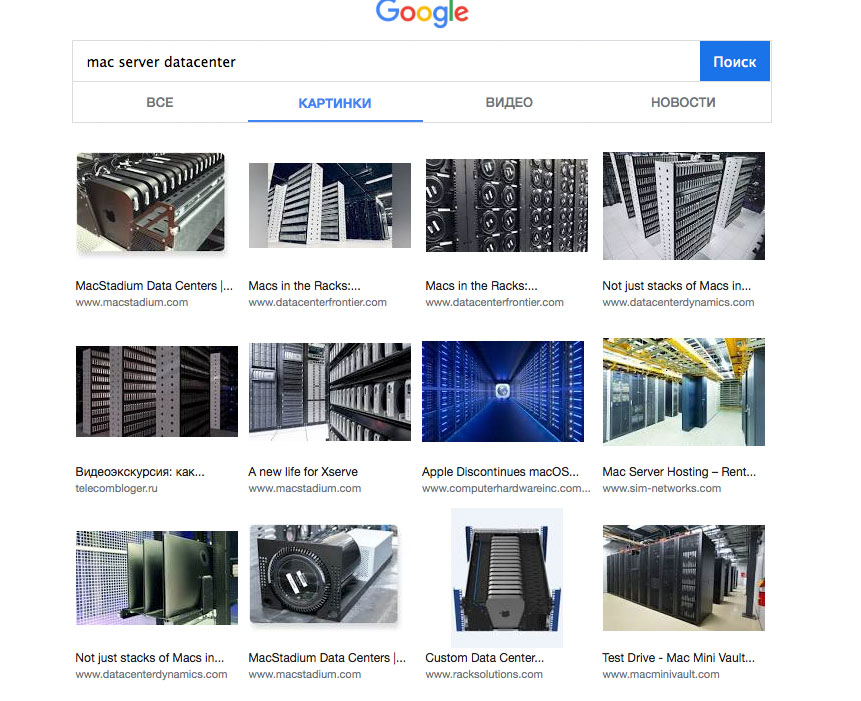Viewport: 861px width, 701px height.
Task: Switch to the ВСЕ tab
Action: (x=160, y=103)
